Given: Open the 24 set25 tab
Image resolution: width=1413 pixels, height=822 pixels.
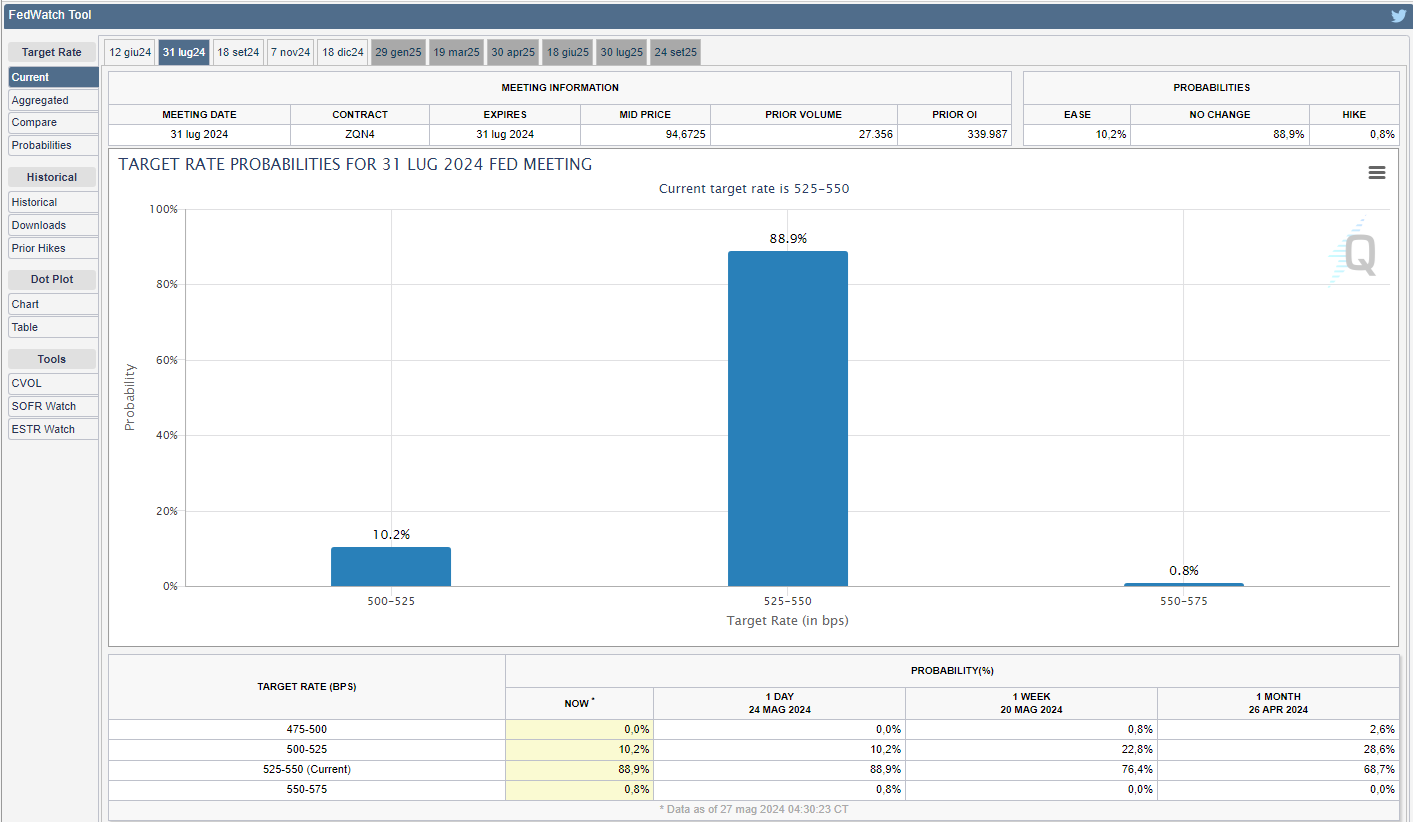Looking at the screenshot, I should point(676,52).
